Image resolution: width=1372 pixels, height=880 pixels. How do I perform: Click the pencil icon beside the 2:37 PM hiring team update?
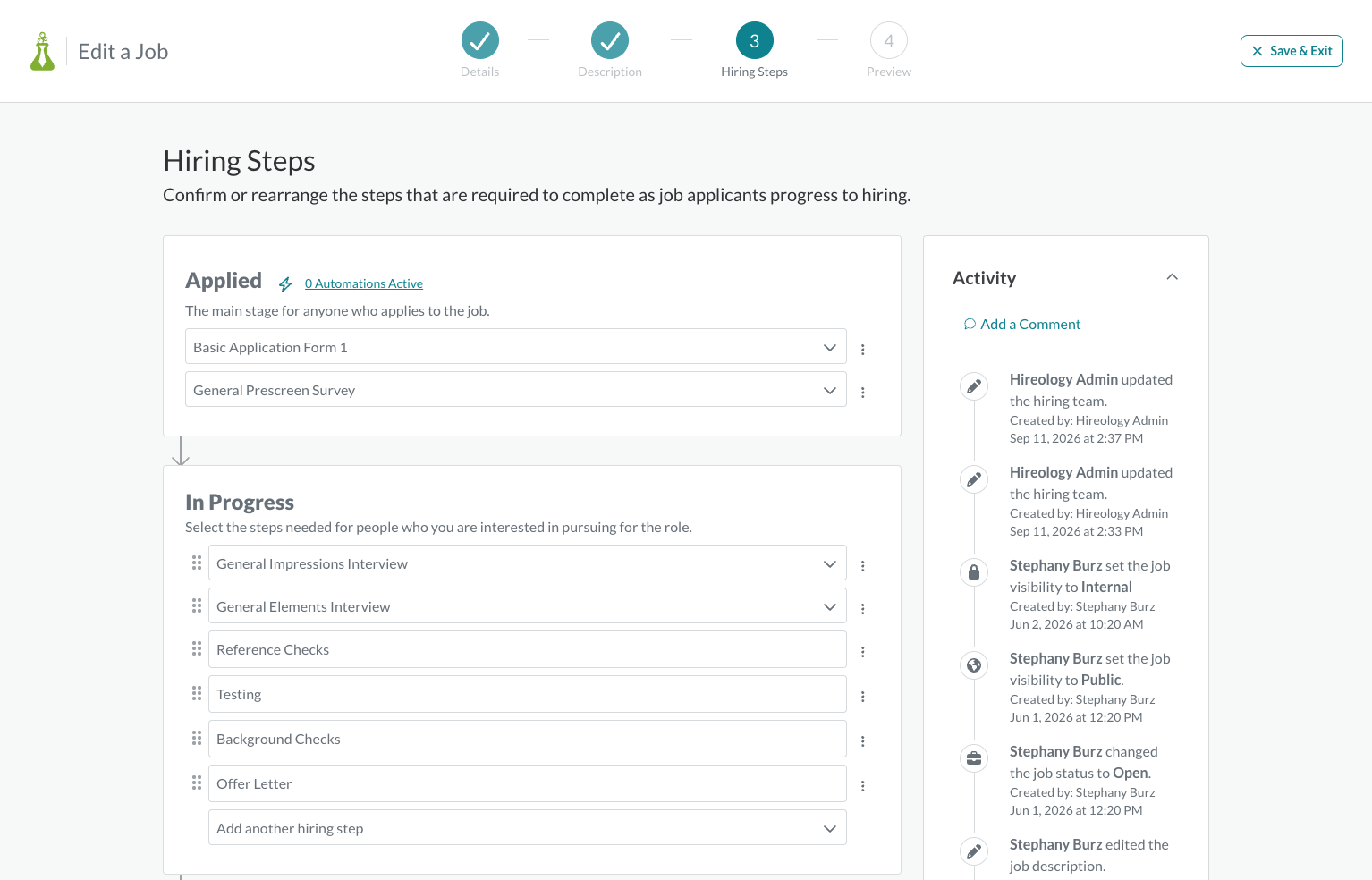coord(974,386)
